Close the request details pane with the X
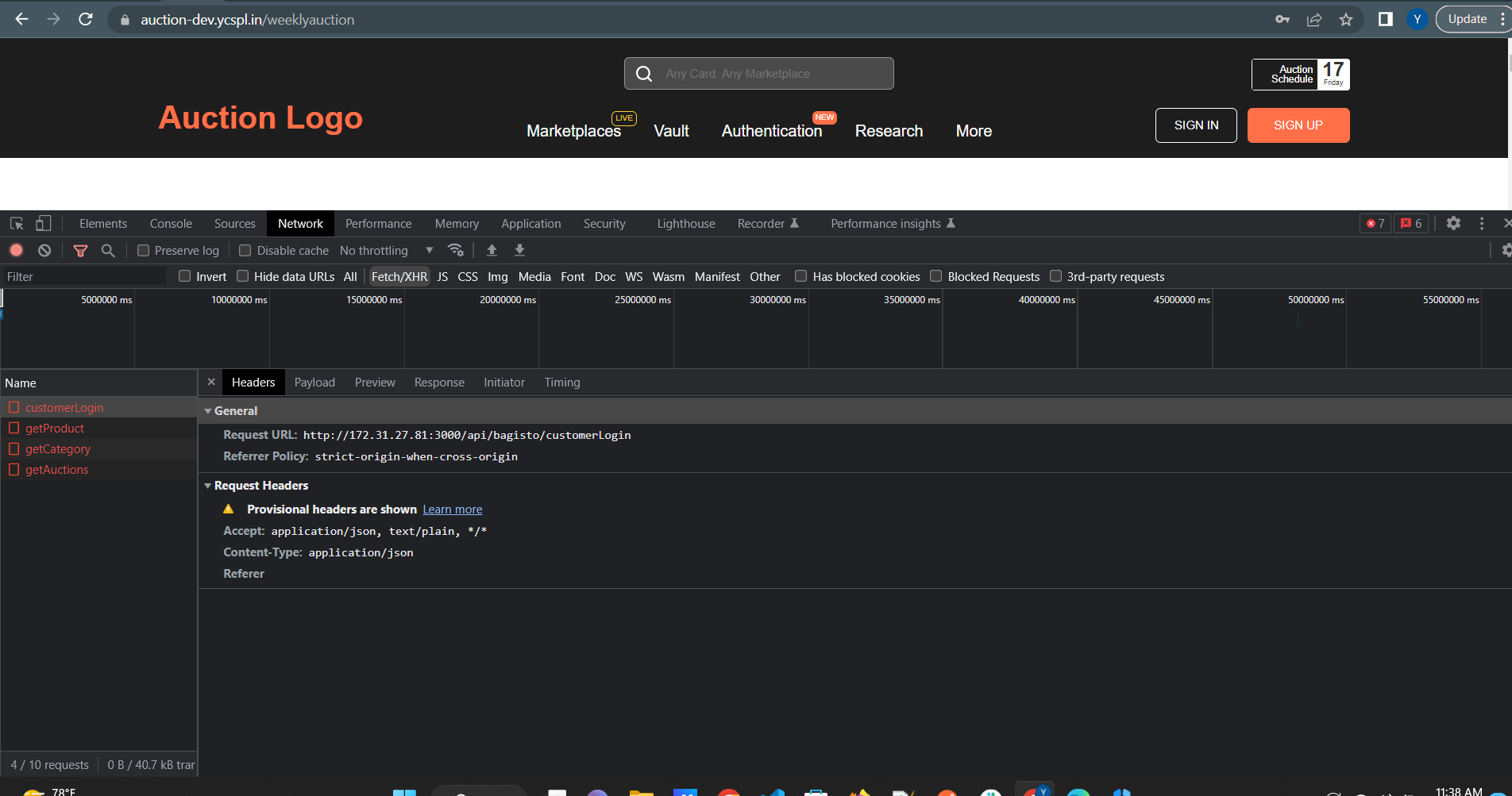Screen dimensions: 1512x796 tap(211, 382)
